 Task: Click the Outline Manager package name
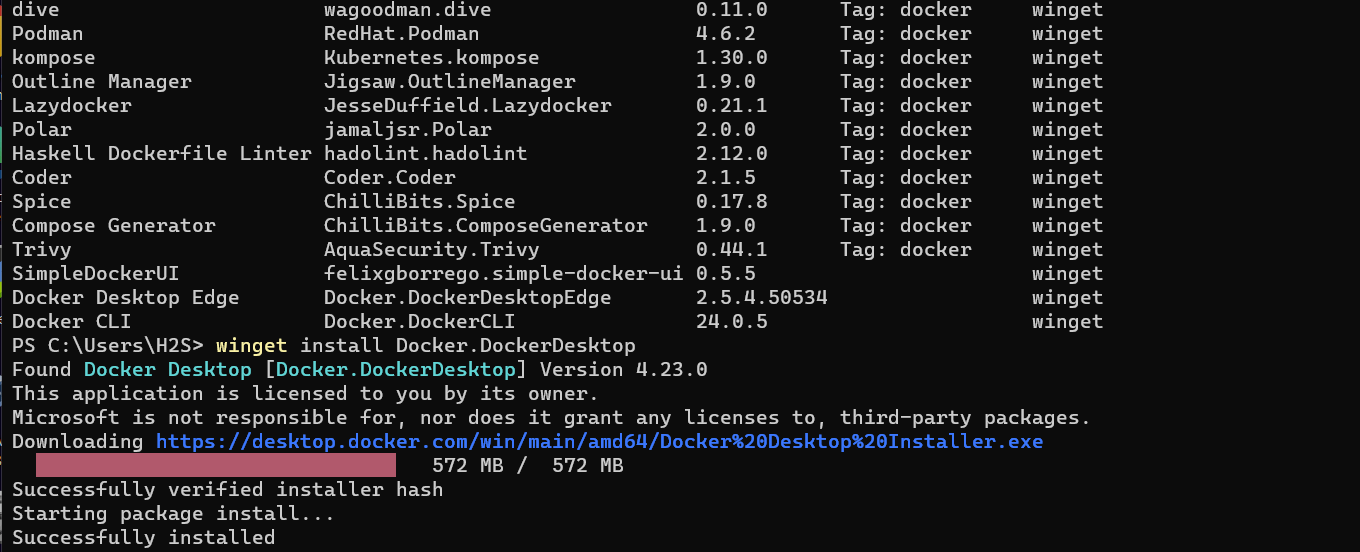point(101,82)
